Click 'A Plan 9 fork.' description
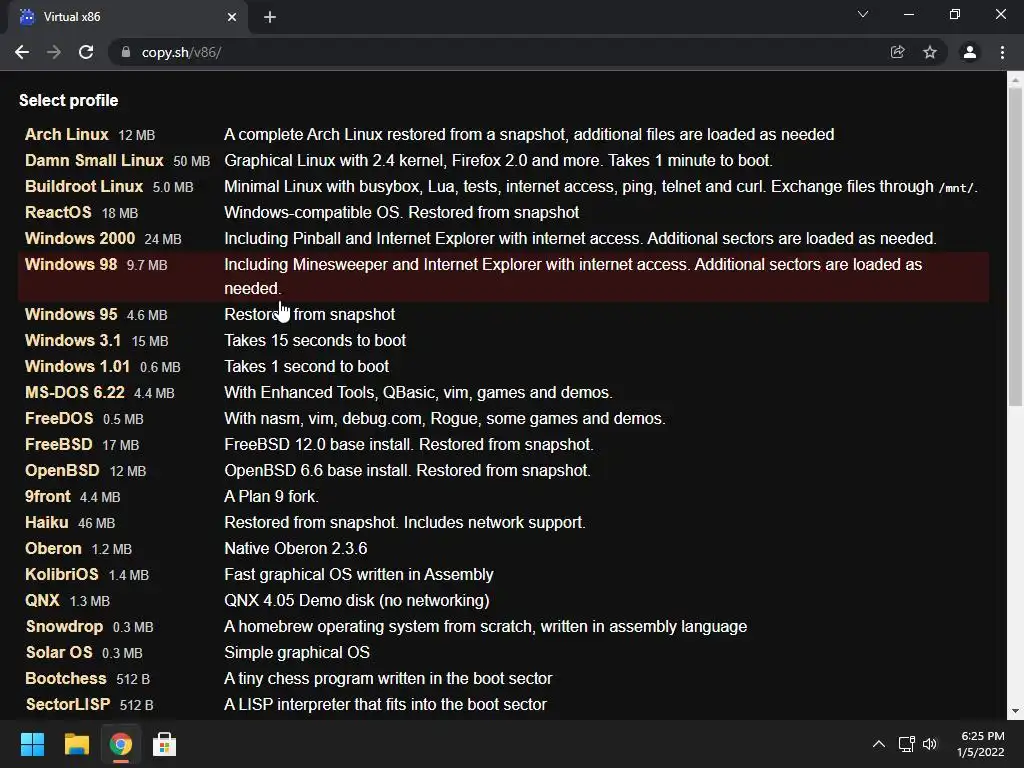 (x=272, y=496)
